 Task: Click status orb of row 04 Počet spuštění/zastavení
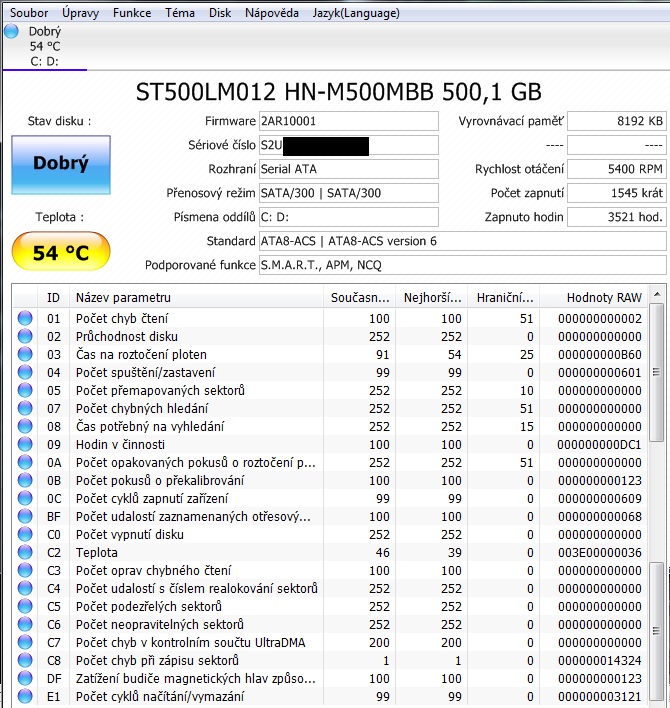pos(25,372)
